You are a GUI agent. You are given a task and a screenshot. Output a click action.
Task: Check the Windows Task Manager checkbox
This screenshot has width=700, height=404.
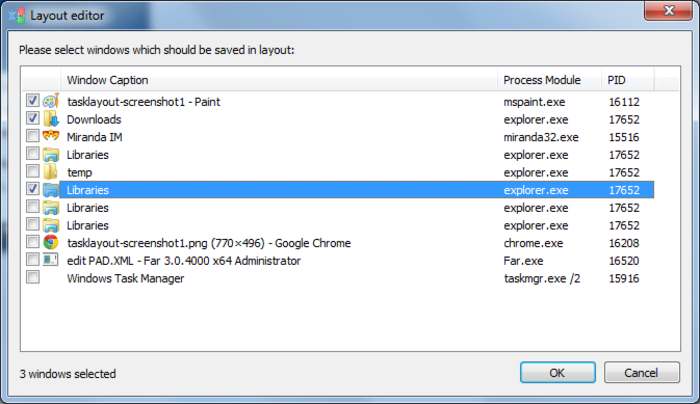click(x=33, y=277)
